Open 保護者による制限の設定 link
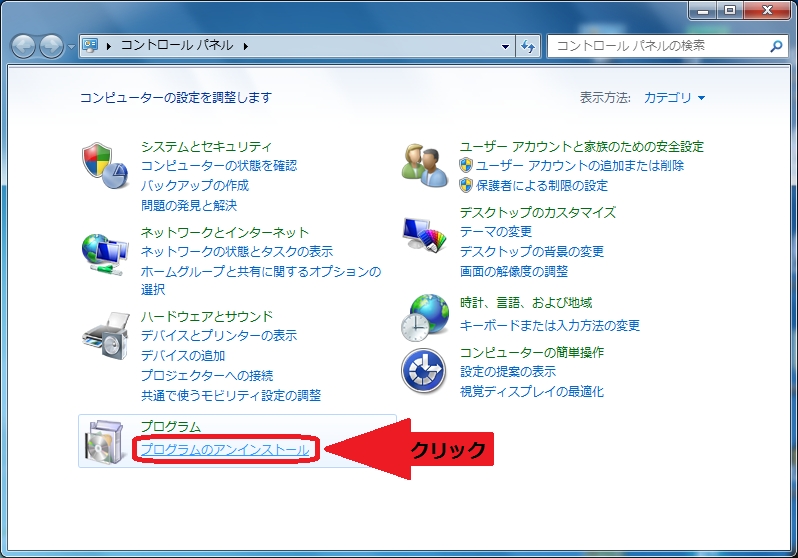Viewport: 798px width, 558px height. pyautogui.click(x=542, y=185)
